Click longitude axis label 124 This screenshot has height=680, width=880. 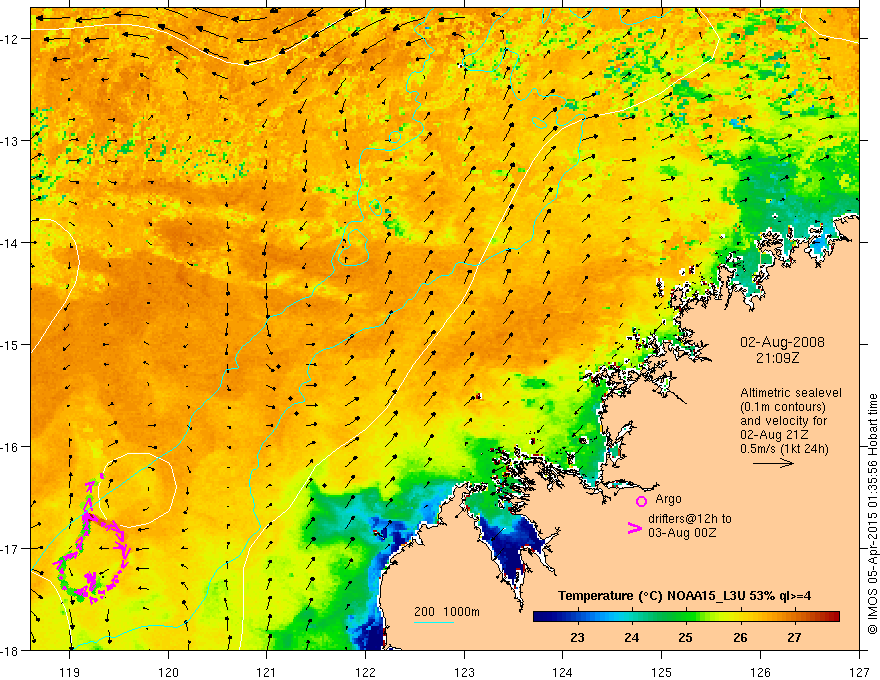coord(563,672)
